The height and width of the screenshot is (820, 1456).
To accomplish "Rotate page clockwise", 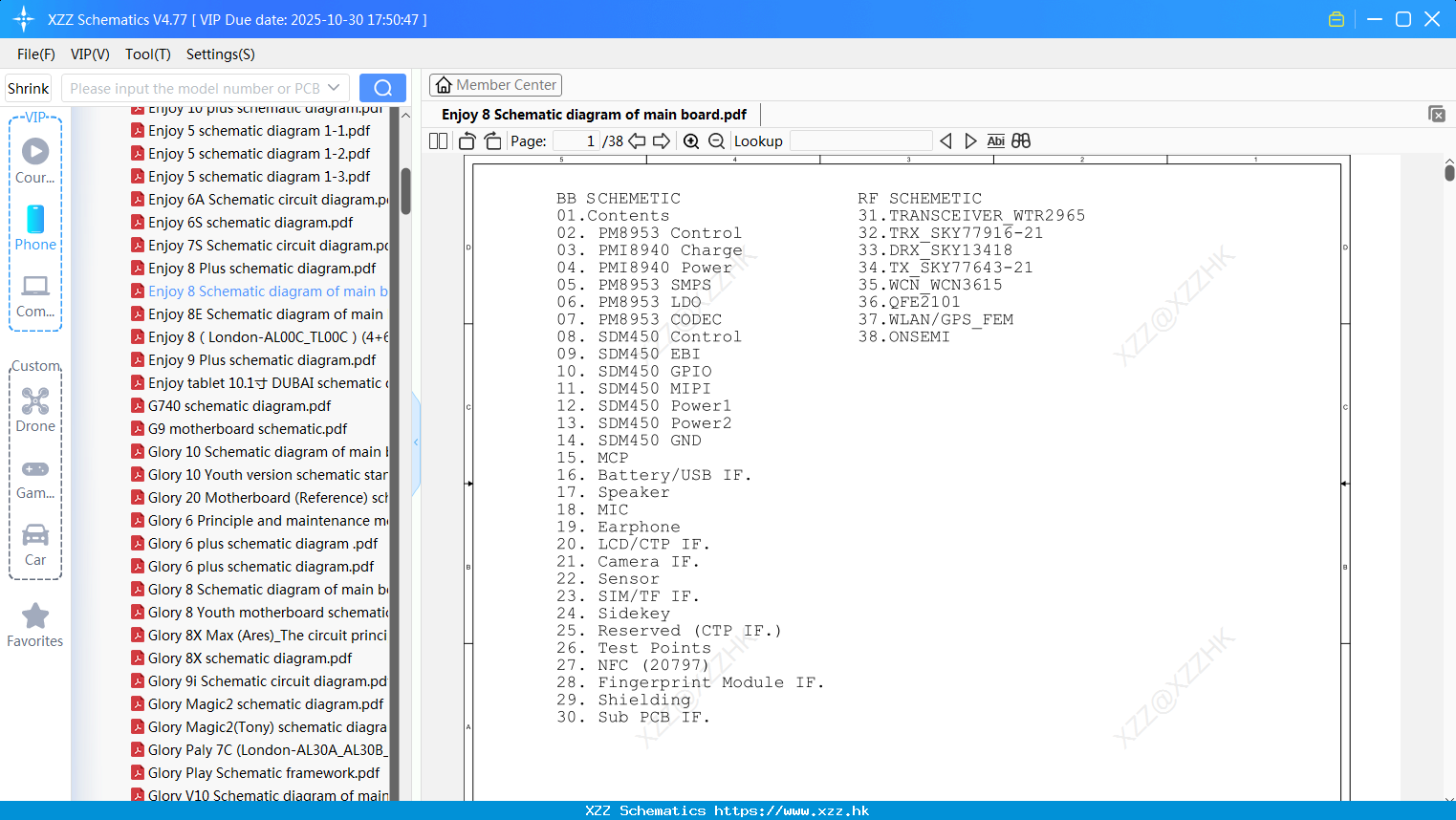I will pos(493,140).
